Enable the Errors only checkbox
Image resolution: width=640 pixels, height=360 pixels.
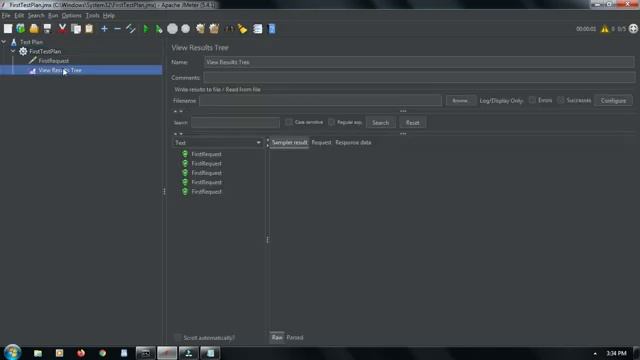coord(532,100)
